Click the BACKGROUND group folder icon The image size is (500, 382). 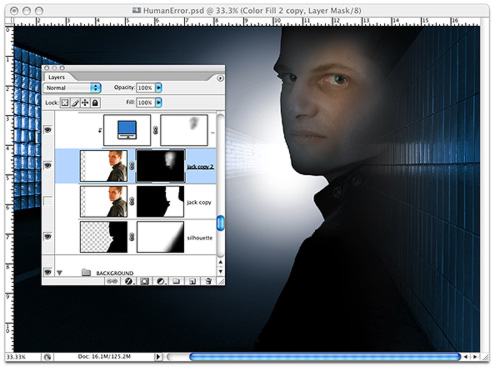(x=86, y=273)
